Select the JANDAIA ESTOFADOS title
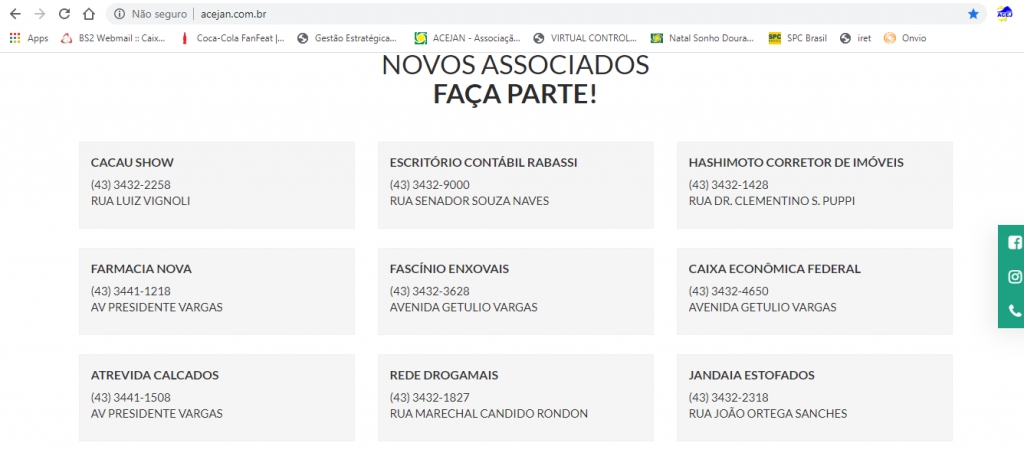1024x459 pixels. [752, 375]
